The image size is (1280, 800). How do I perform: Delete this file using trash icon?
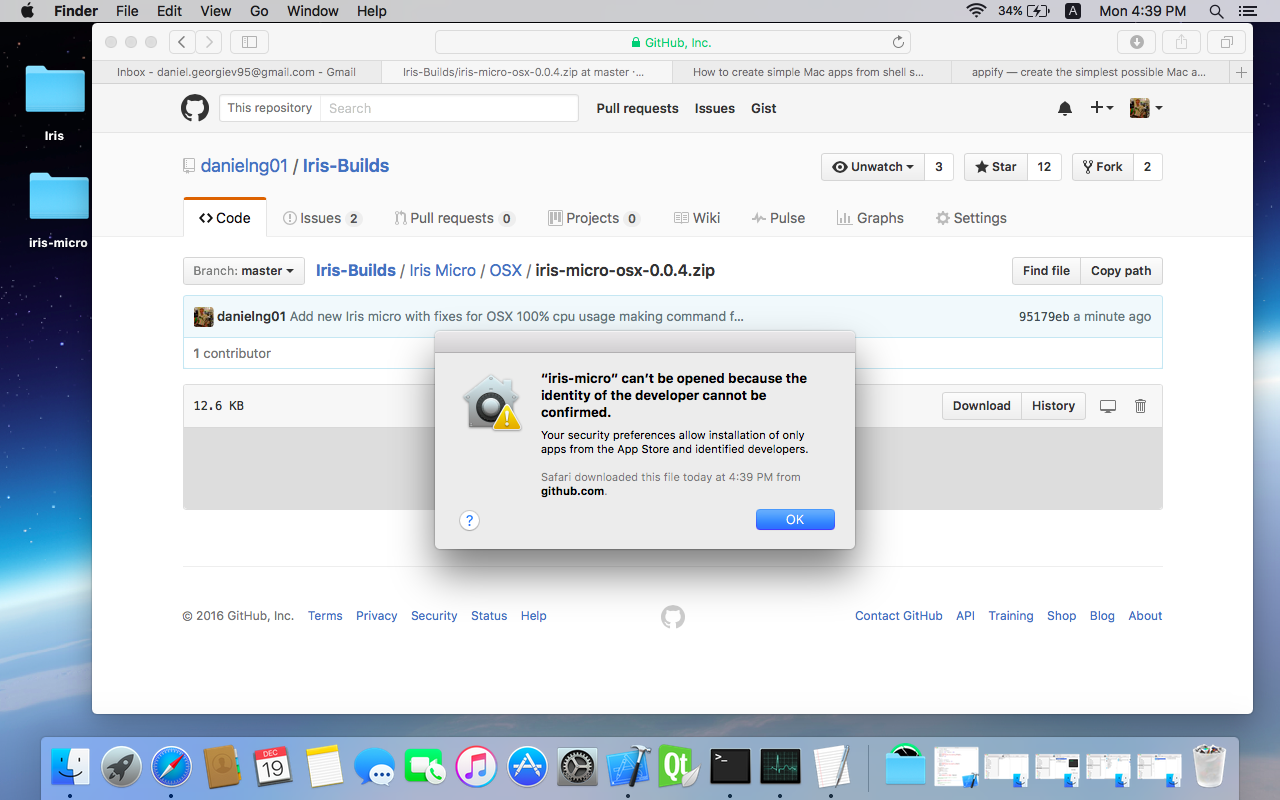click(1140, 406)
